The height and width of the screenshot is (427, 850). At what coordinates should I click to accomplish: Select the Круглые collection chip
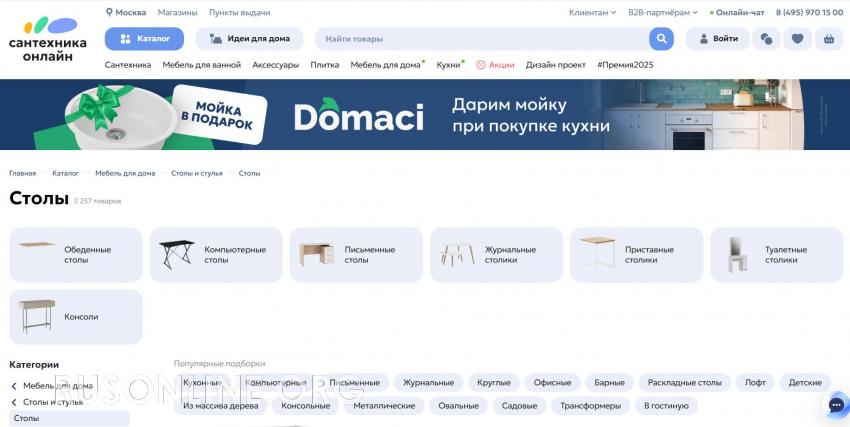point(494,383)
